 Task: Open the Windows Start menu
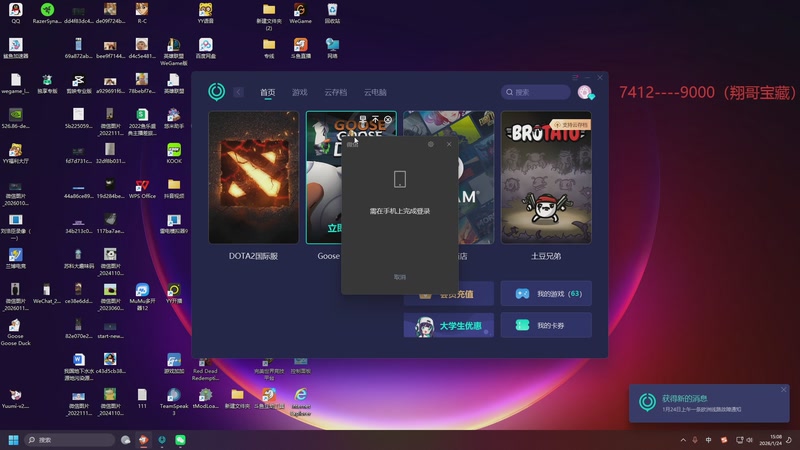coord(14,440)
